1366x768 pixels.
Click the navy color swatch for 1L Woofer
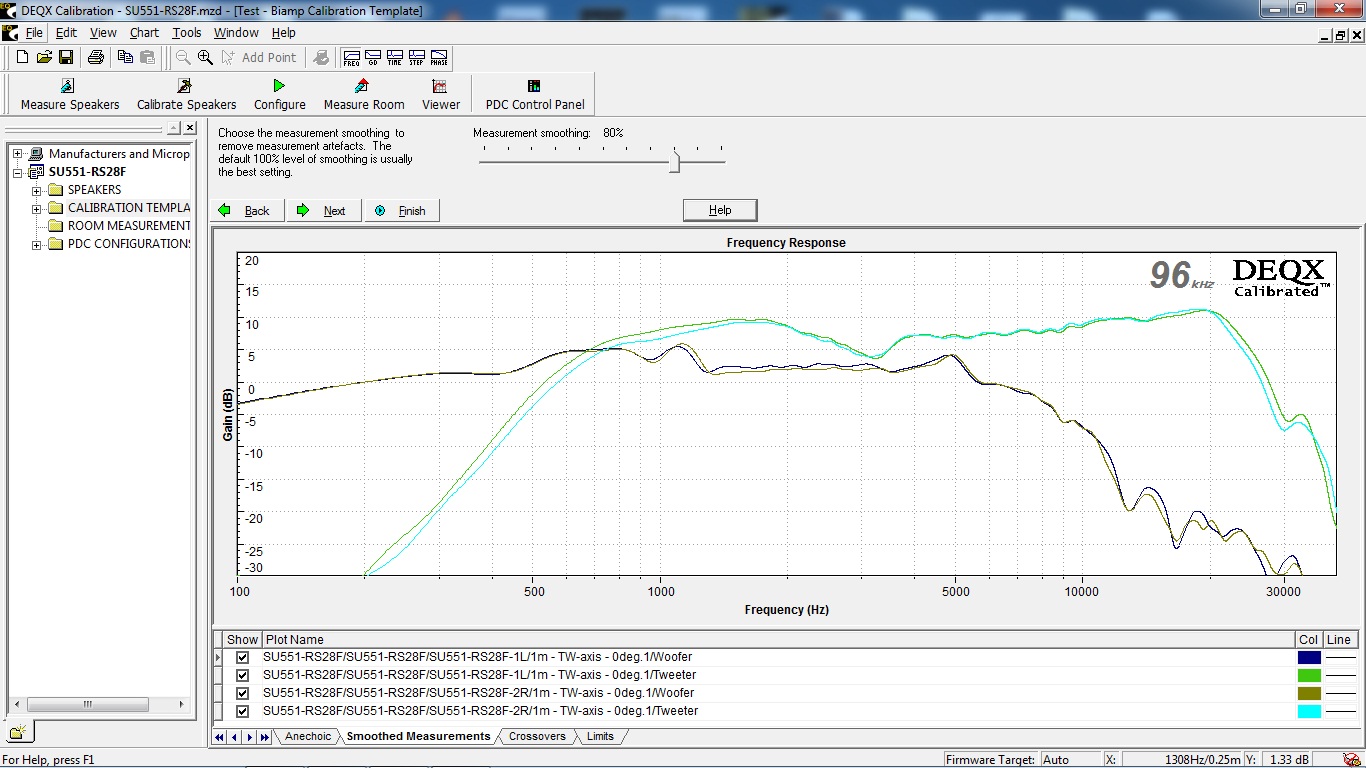pyautogui.click(x=1309, y=657)
